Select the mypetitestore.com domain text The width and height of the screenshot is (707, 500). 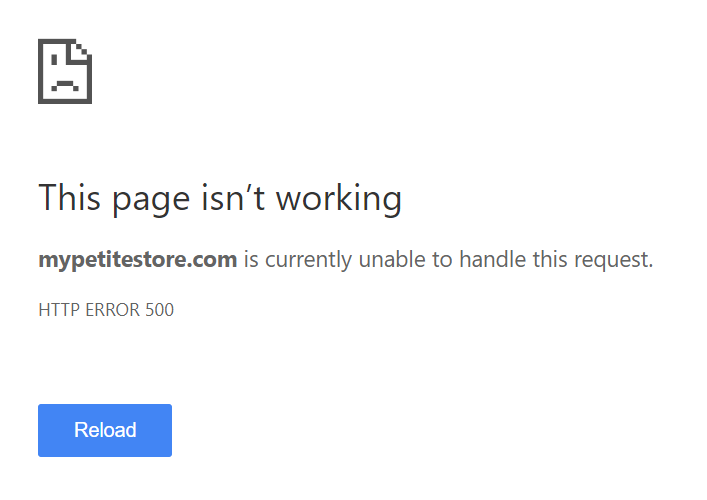[x=138, y=260]
